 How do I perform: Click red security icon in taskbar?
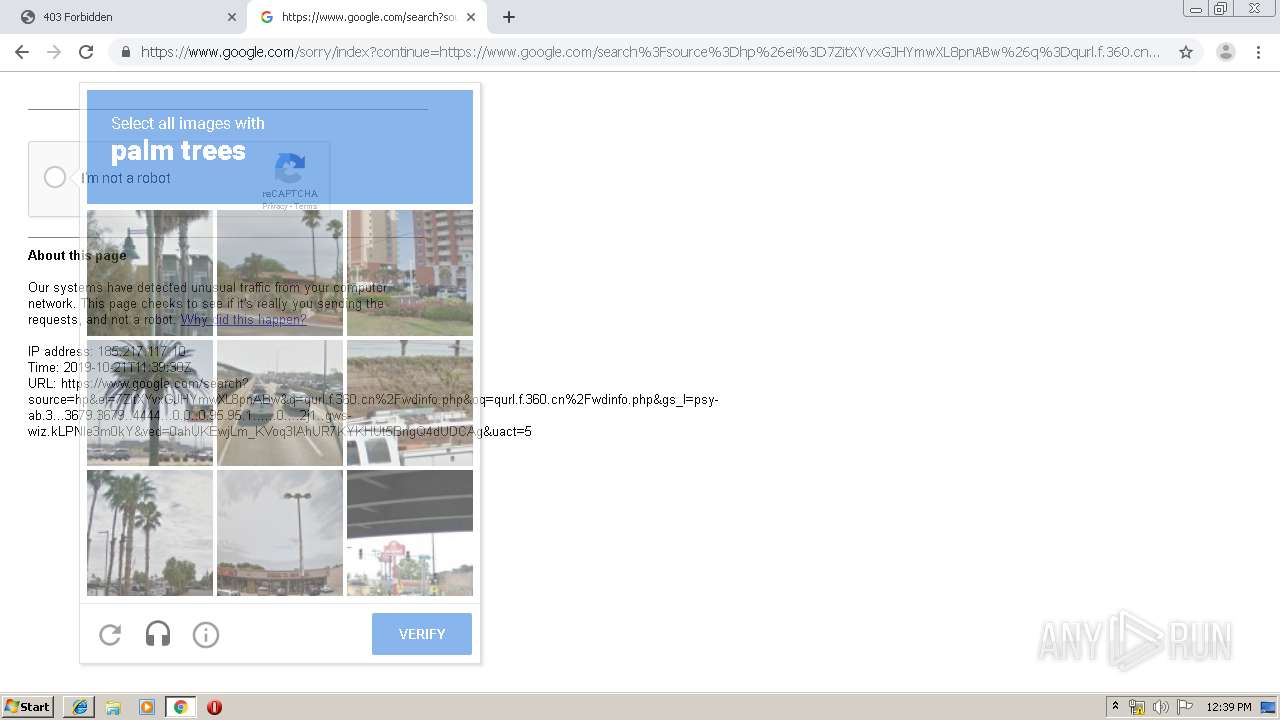click(x=214, y=707)
